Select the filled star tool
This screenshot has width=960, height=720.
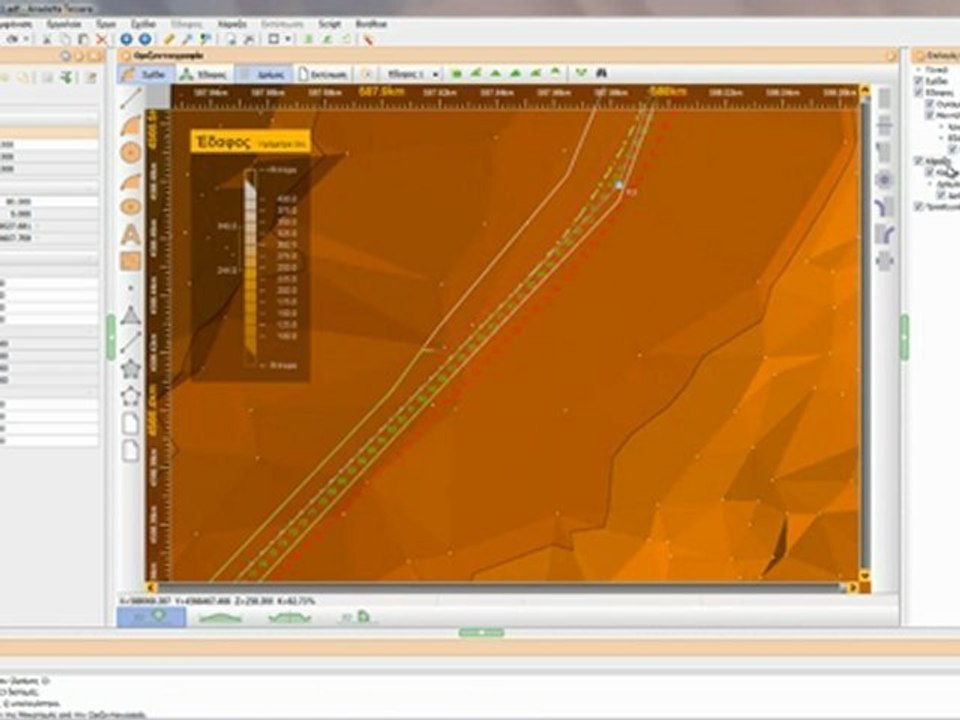point(130,369)
